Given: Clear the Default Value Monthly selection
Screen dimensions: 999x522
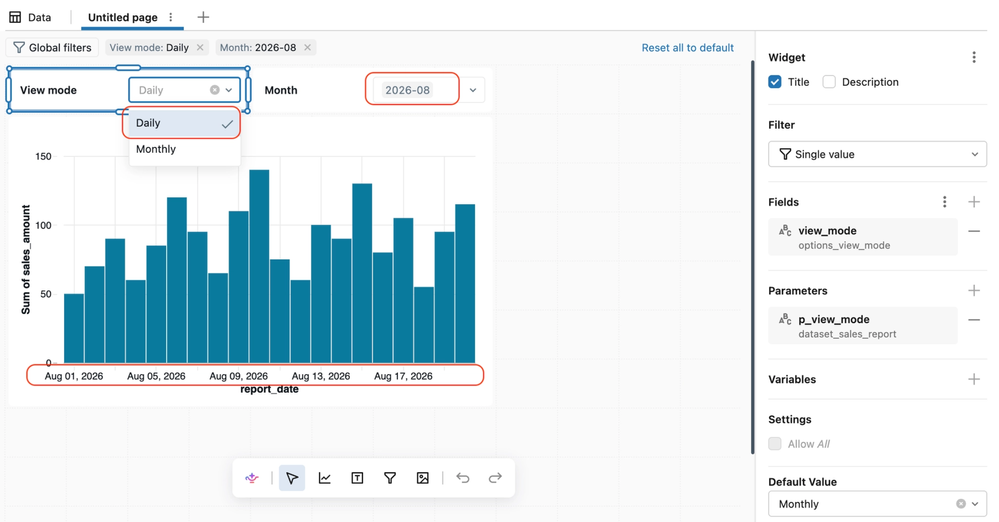Looking at the screenshot, I should tap(961, 504).
